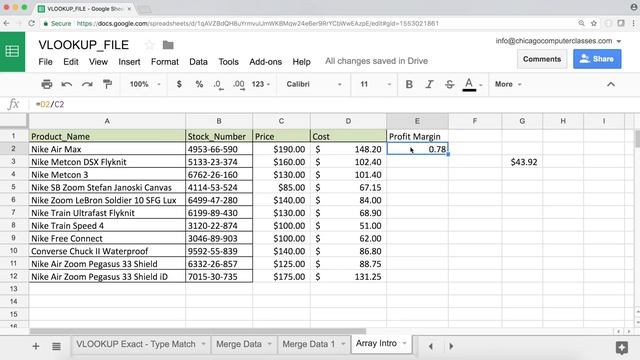Click the document title VLOOKUP_FILE

[x=84, y=45]
